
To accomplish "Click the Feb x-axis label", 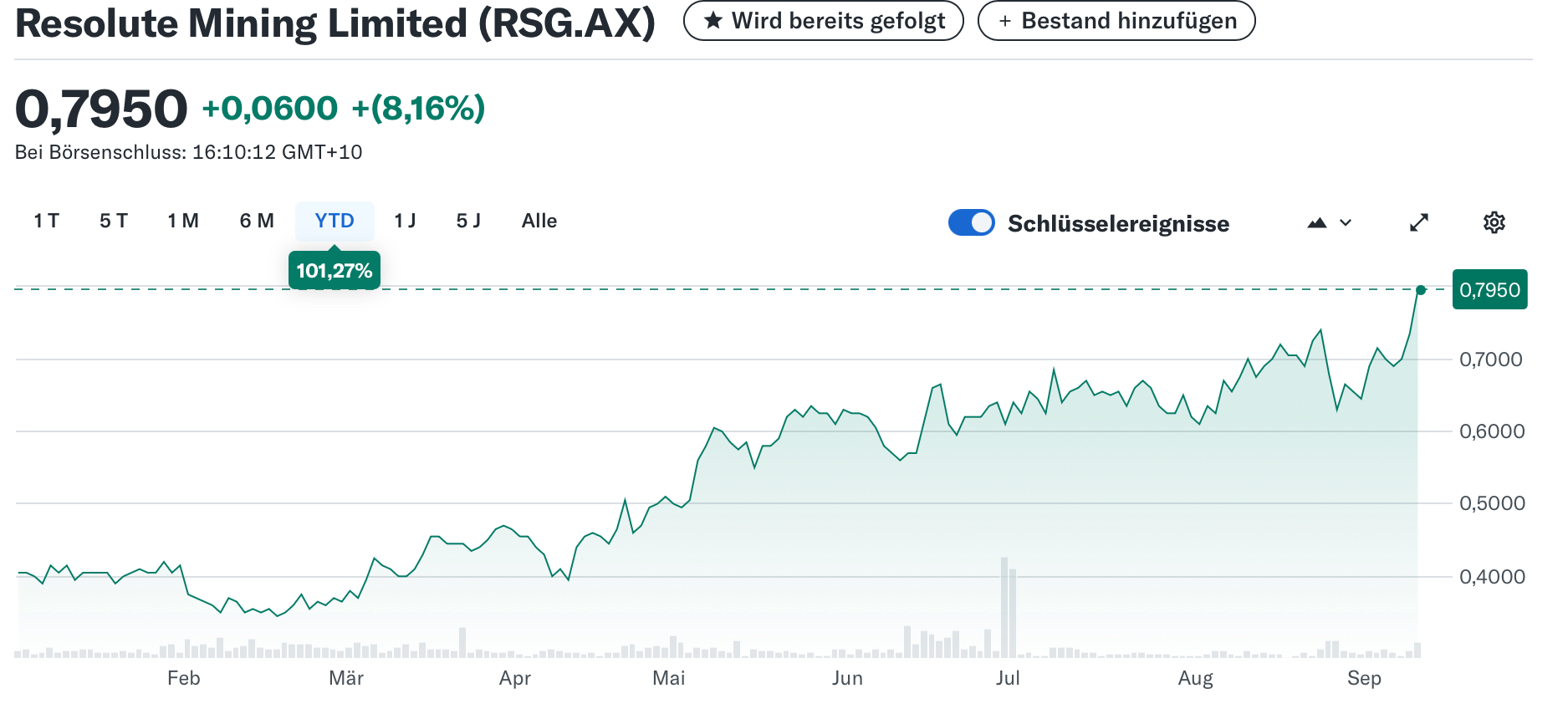I will tap(184, 678).
